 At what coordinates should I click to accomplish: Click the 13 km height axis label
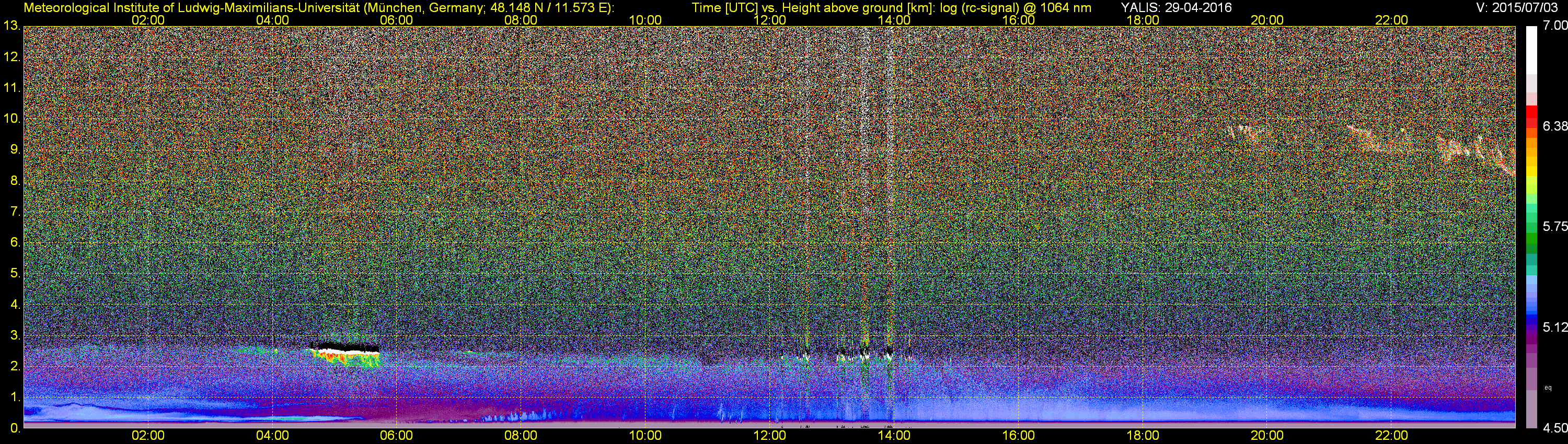coord(11,26)
